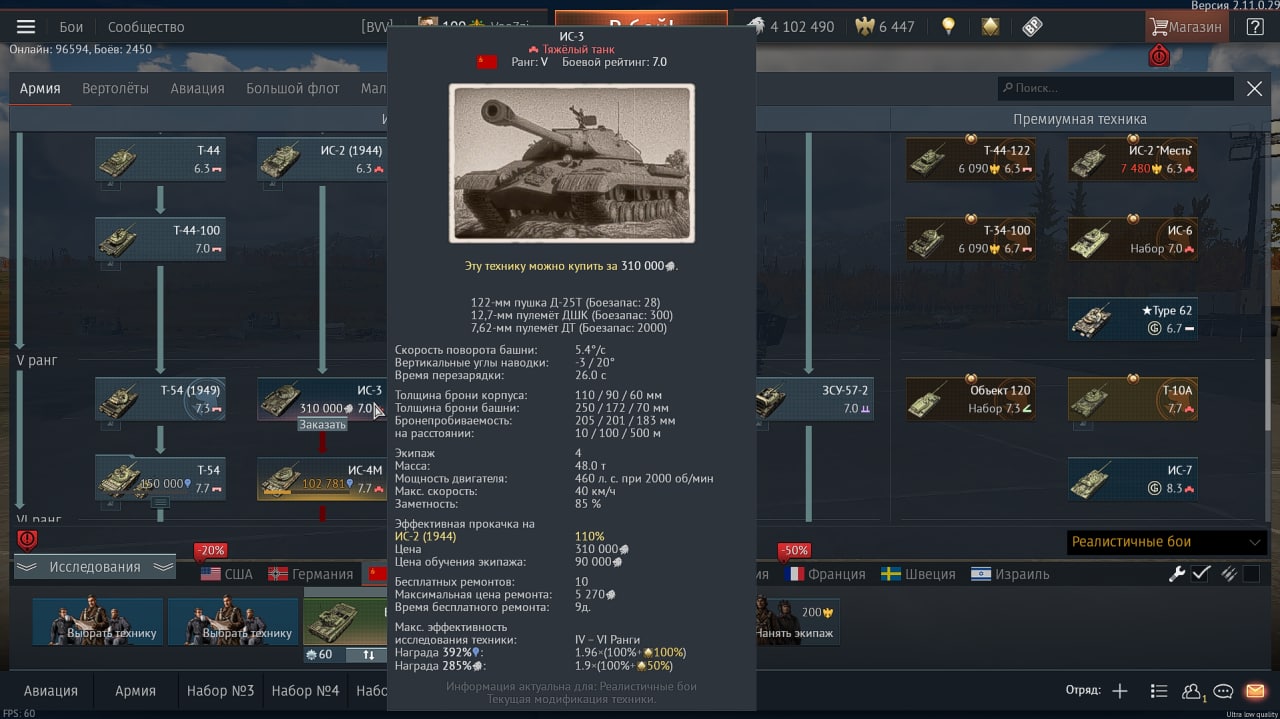
Task: Select the premium Т-44-122 card
Action: click(970, 160)
